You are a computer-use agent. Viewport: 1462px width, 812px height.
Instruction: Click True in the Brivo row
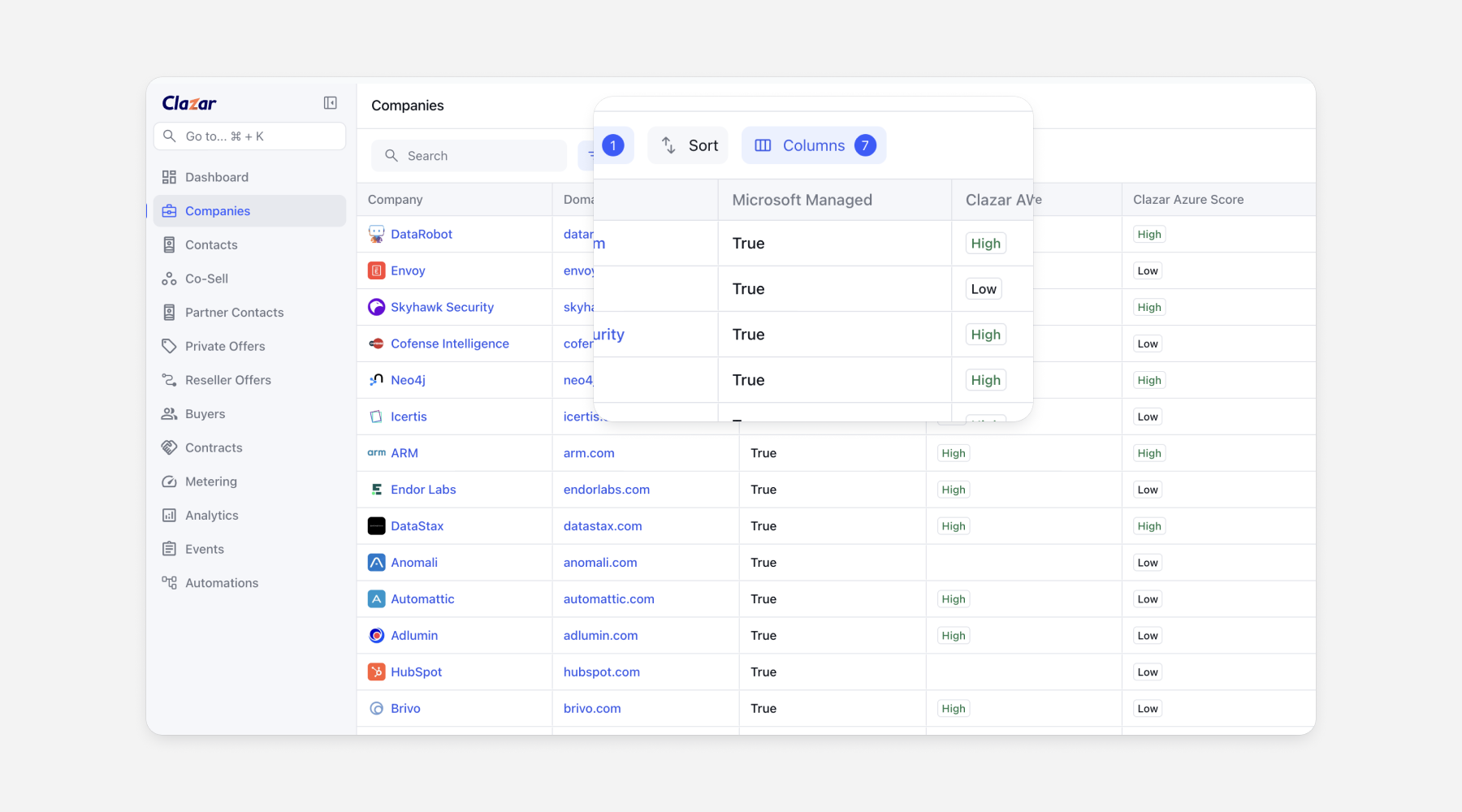763,709
